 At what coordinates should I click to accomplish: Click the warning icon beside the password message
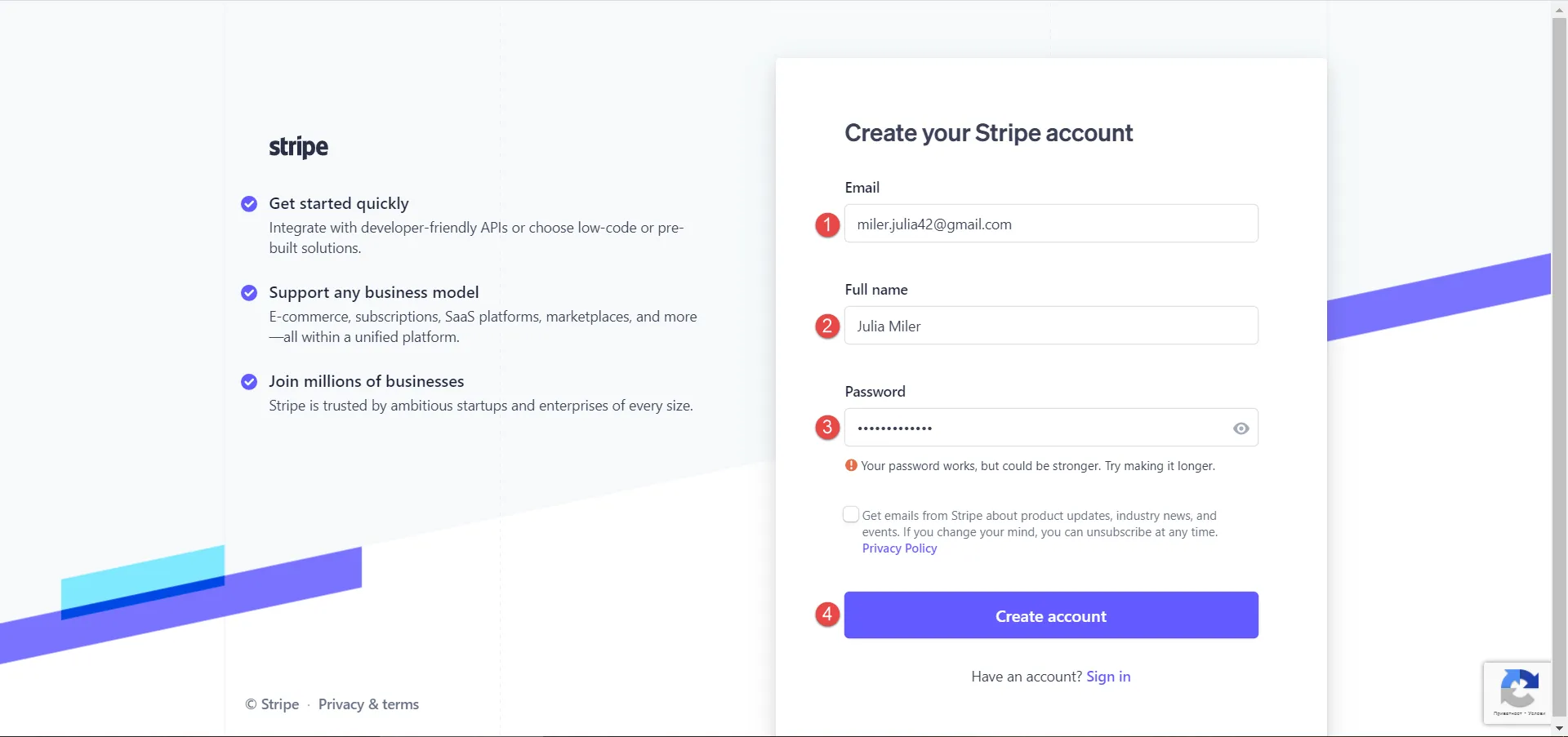849,464
